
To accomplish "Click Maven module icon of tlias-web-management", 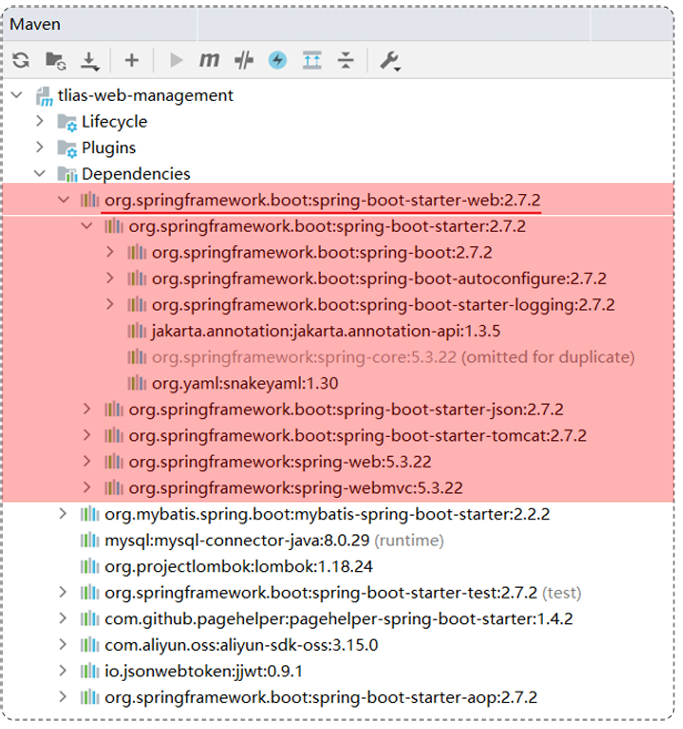I will pyautogui.click(x=44, y=96).
